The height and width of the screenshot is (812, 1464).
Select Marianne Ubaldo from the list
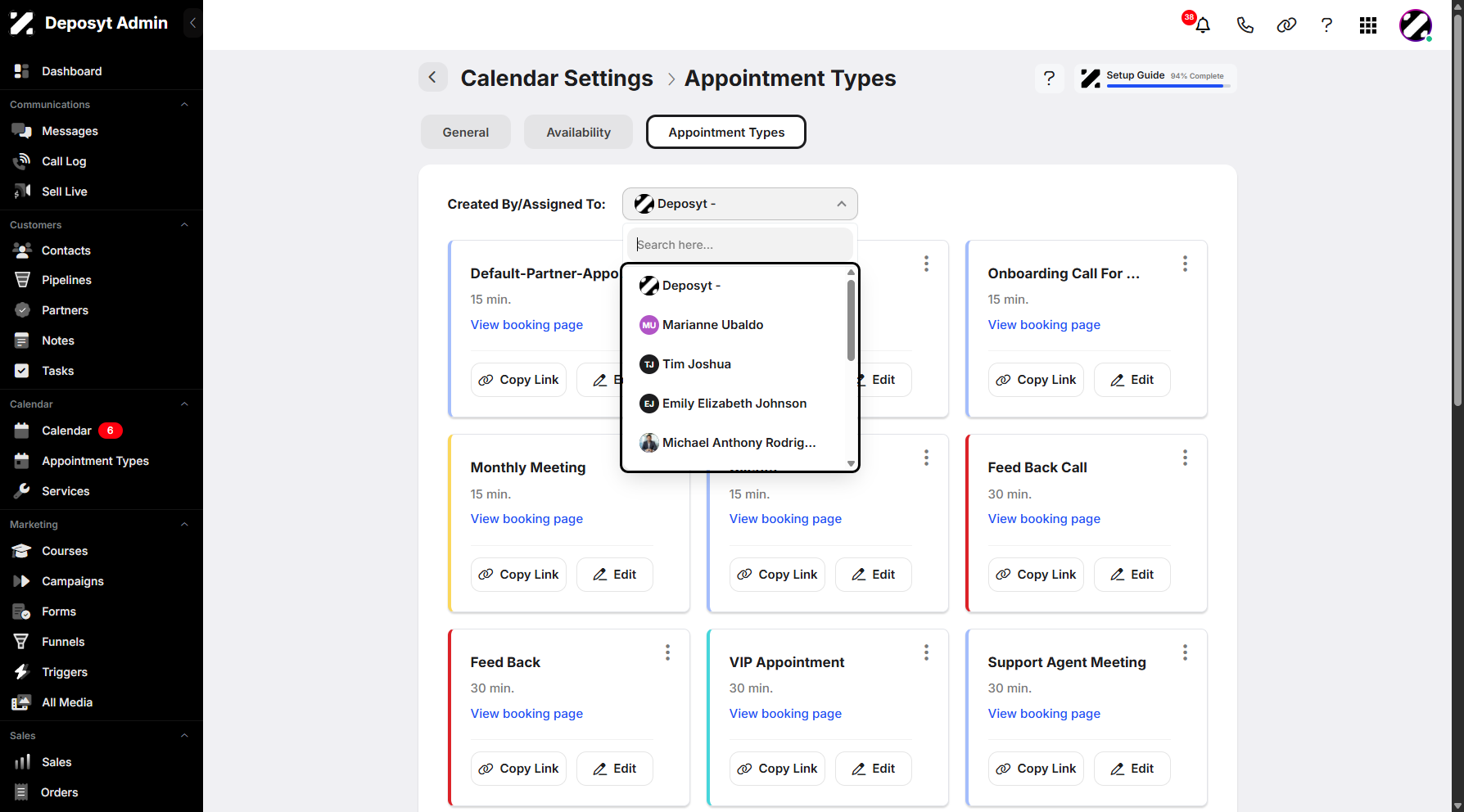[734, 325]
